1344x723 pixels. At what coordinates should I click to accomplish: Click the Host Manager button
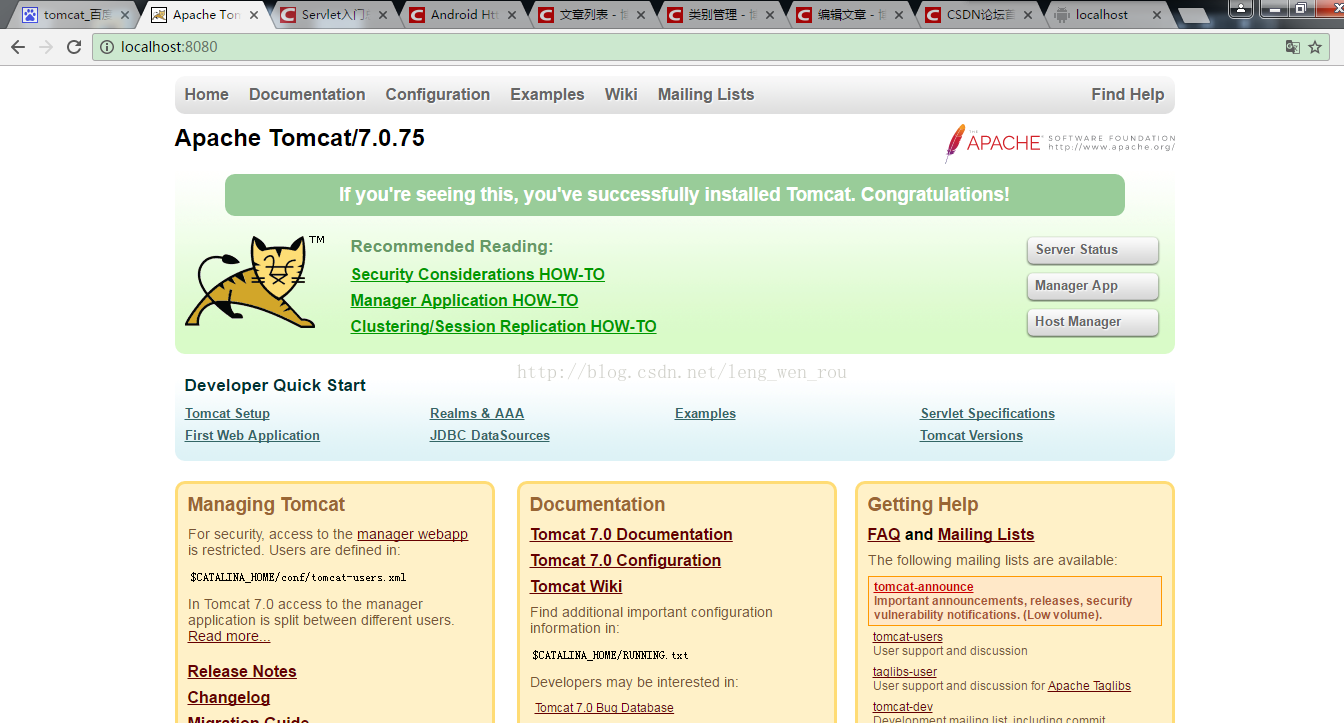[1092, 322]
